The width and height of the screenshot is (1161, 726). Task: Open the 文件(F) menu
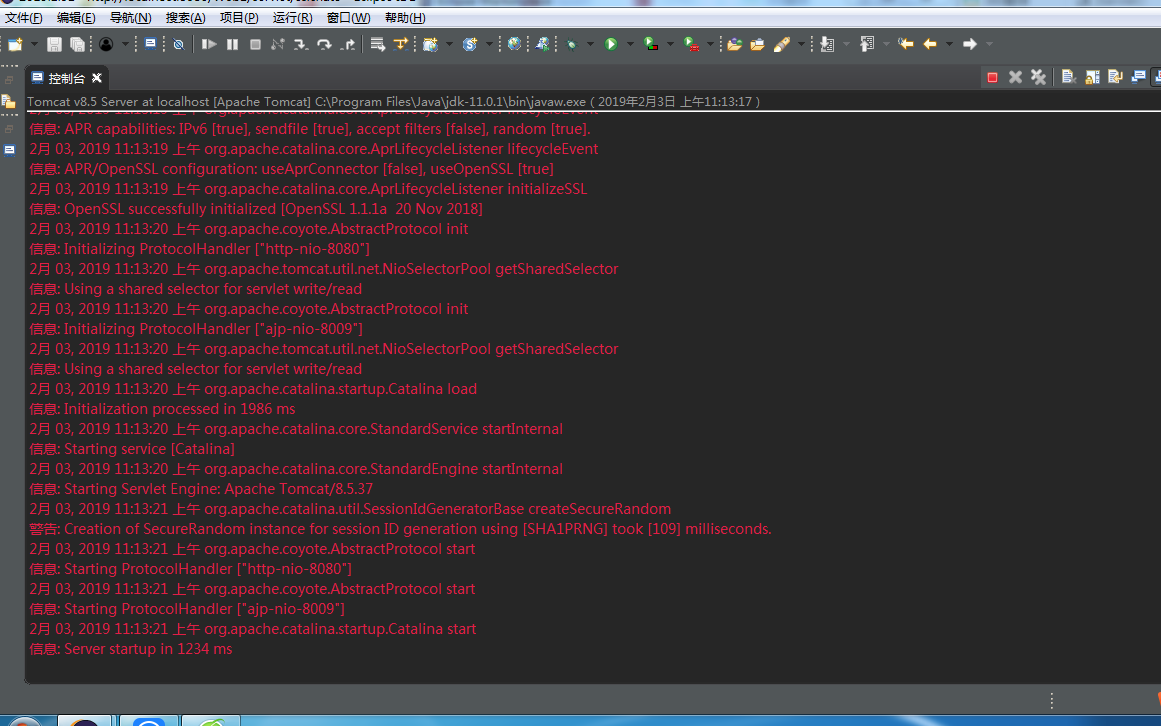[x=24, y=18]
